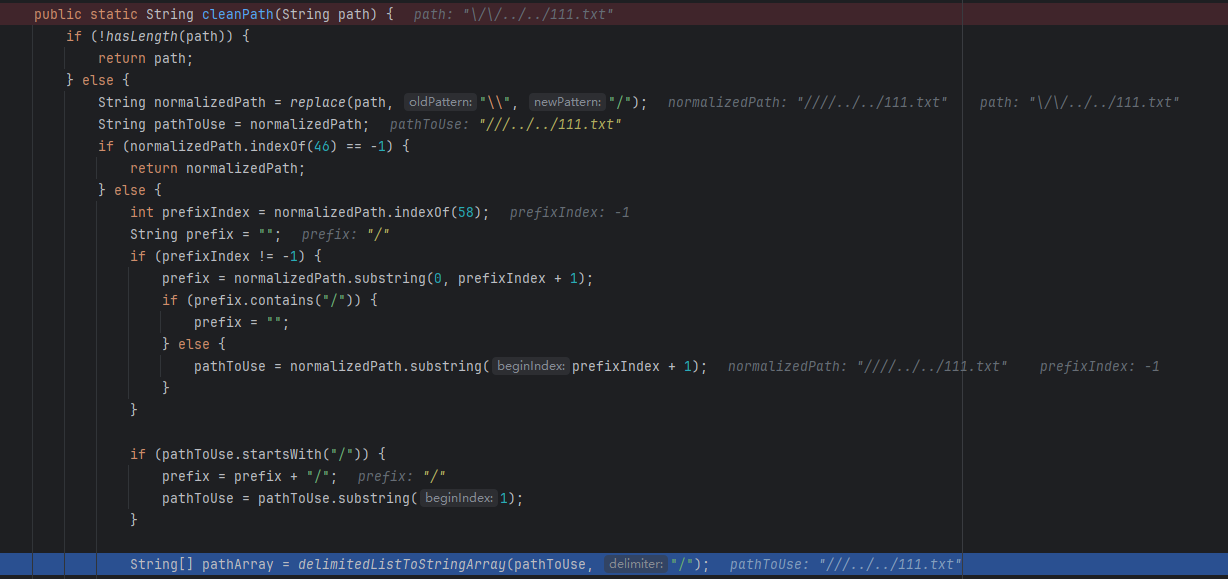Click the replace method call

[318, 102]
